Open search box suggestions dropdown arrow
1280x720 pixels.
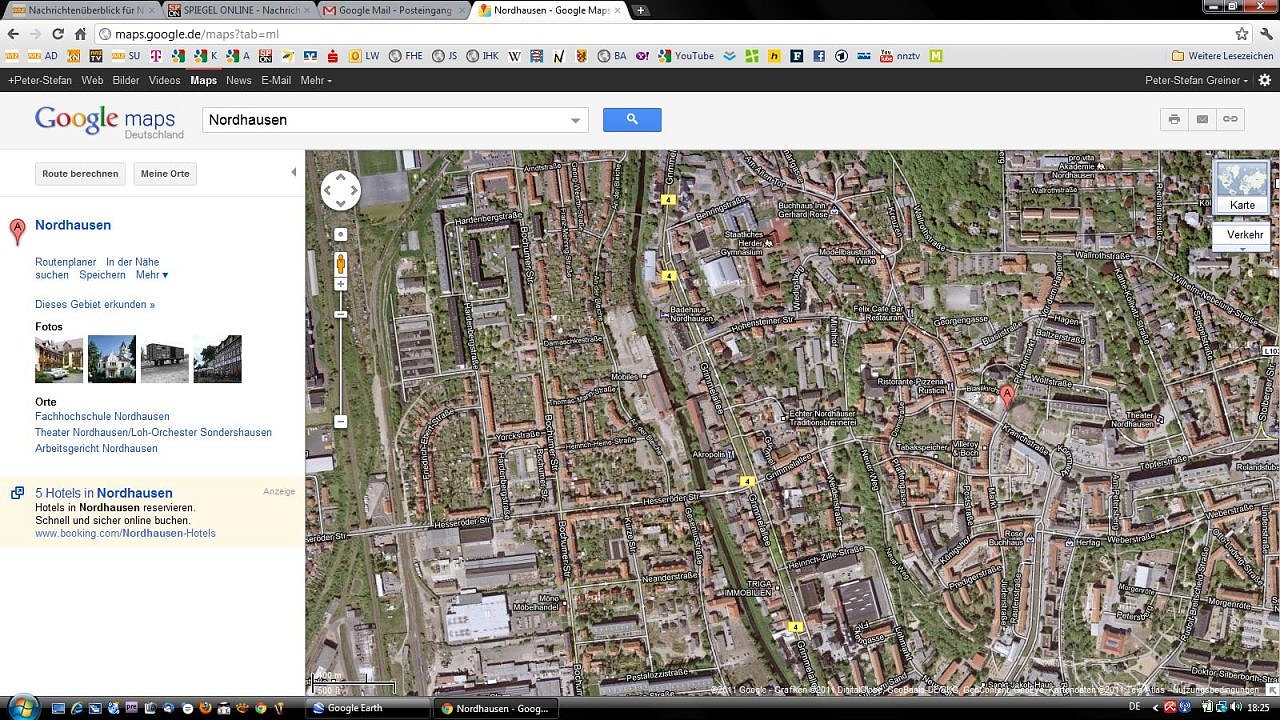(575, 121)
